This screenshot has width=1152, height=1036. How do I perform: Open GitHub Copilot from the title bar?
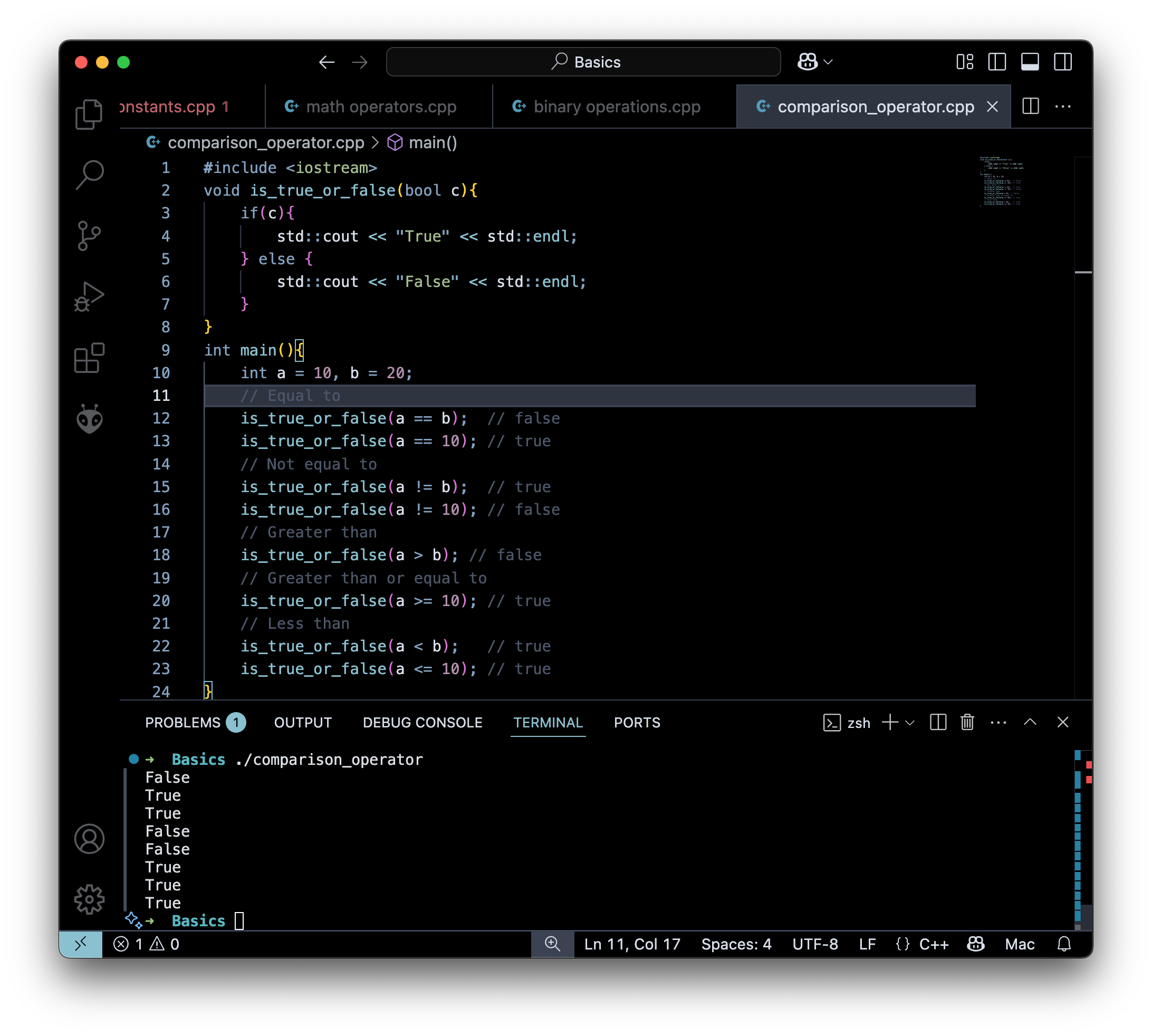(808, 62)
